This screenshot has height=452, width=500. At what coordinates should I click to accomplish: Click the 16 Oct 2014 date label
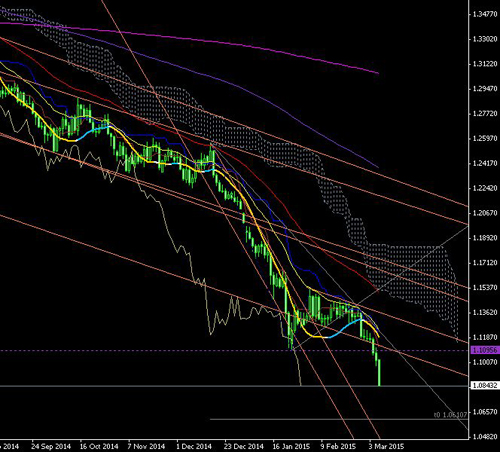(x=99, y=446)
